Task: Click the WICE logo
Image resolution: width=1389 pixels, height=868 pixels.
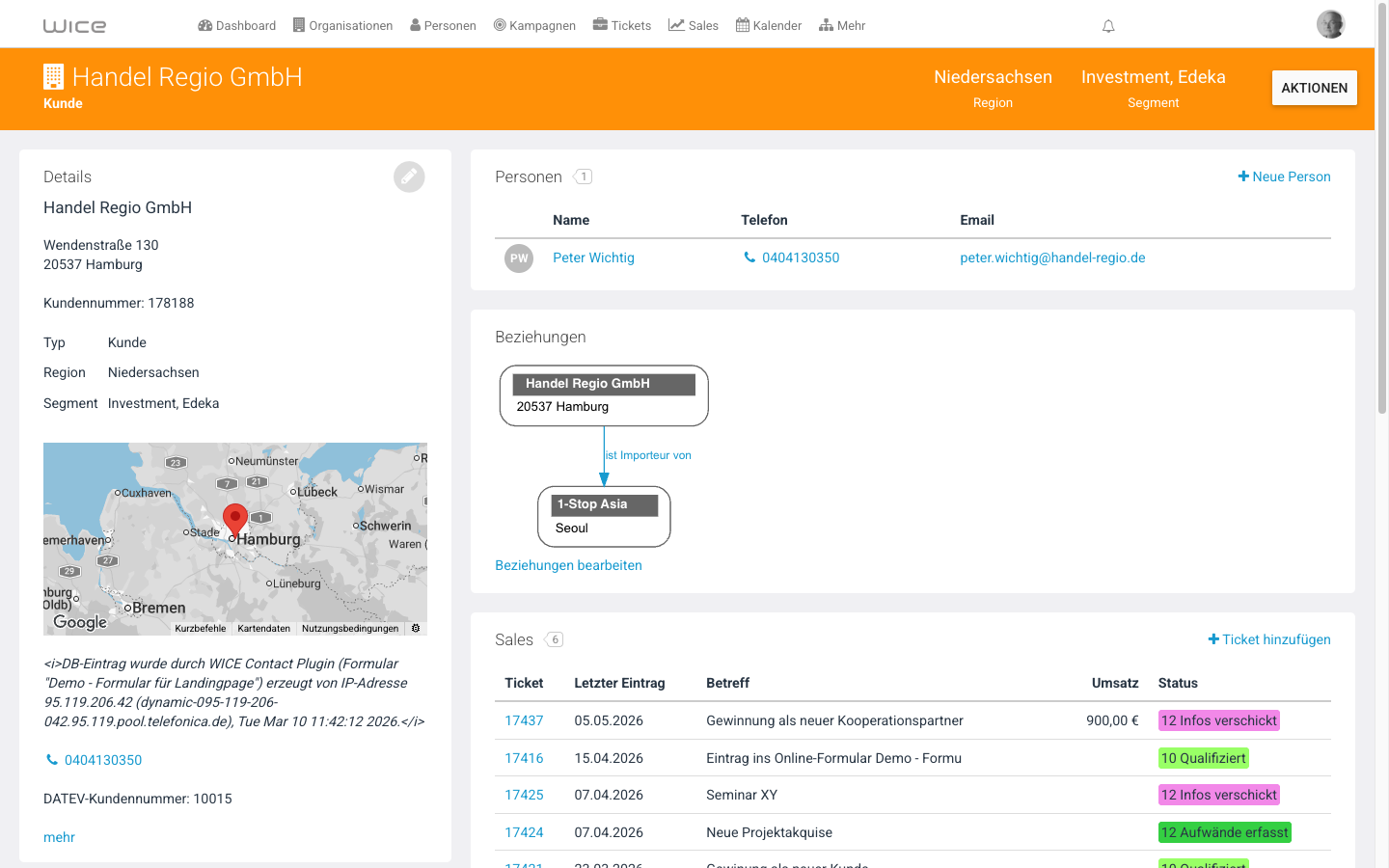Action: coord(74,26)
